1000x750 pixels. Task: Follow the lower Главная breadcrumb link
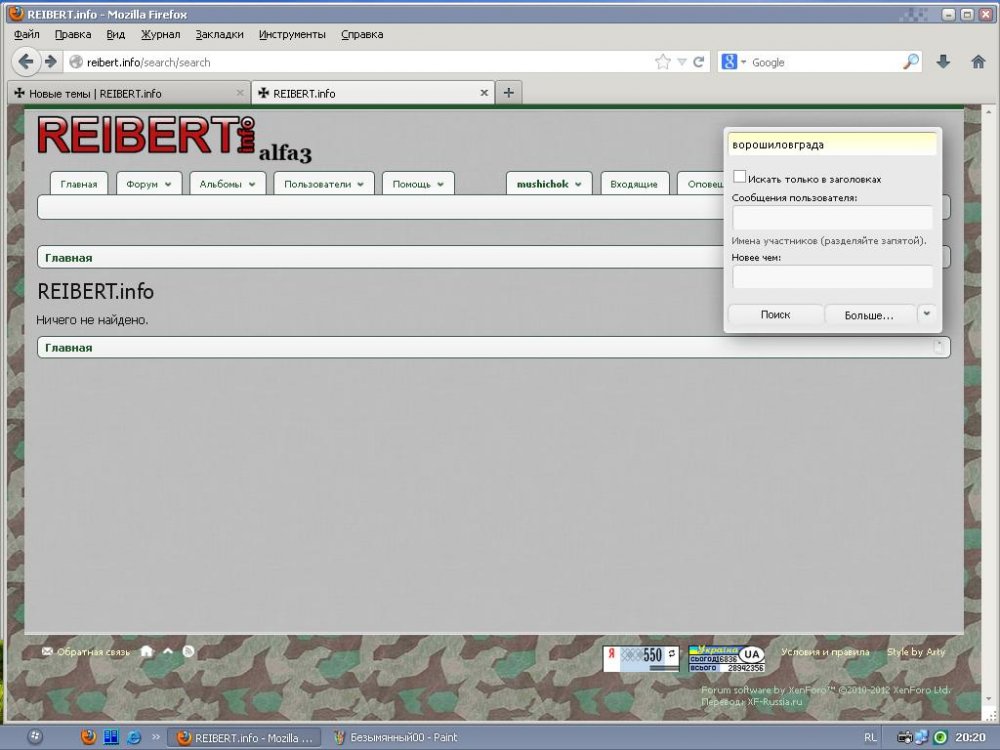click(69, 348)
